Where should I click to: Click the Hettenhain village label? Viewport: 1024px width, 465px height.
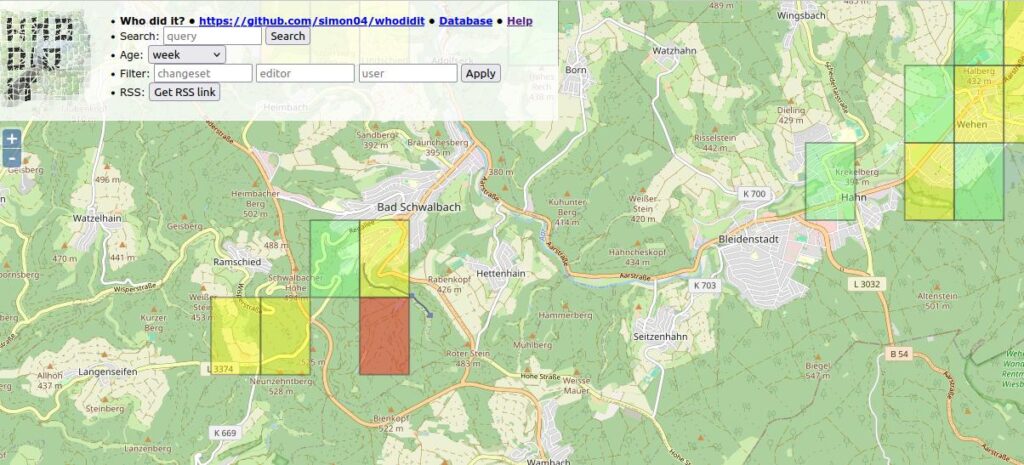(x=501, y=274)
